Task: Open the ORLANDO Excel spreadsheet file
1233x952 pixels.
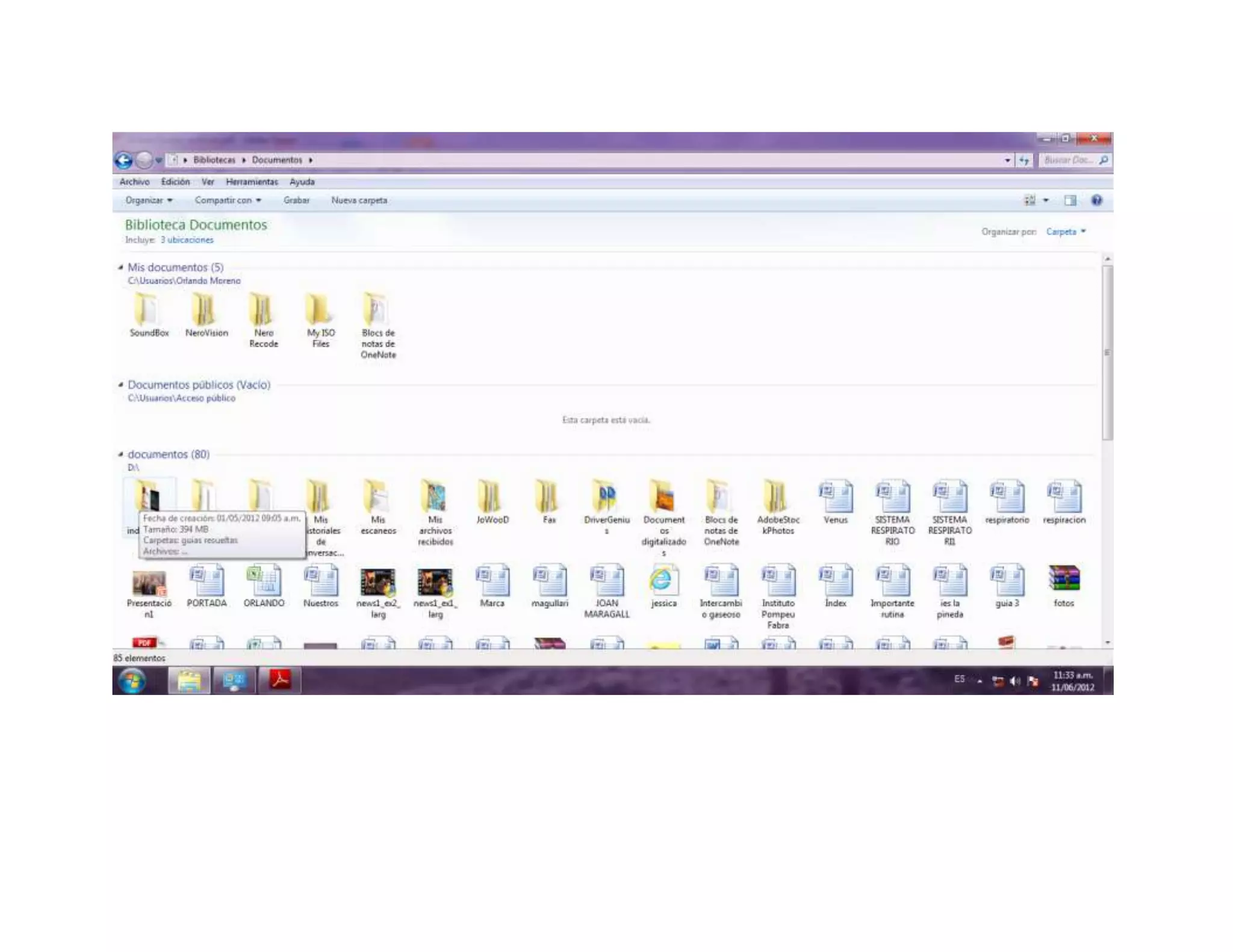Action: pos(264,580)
